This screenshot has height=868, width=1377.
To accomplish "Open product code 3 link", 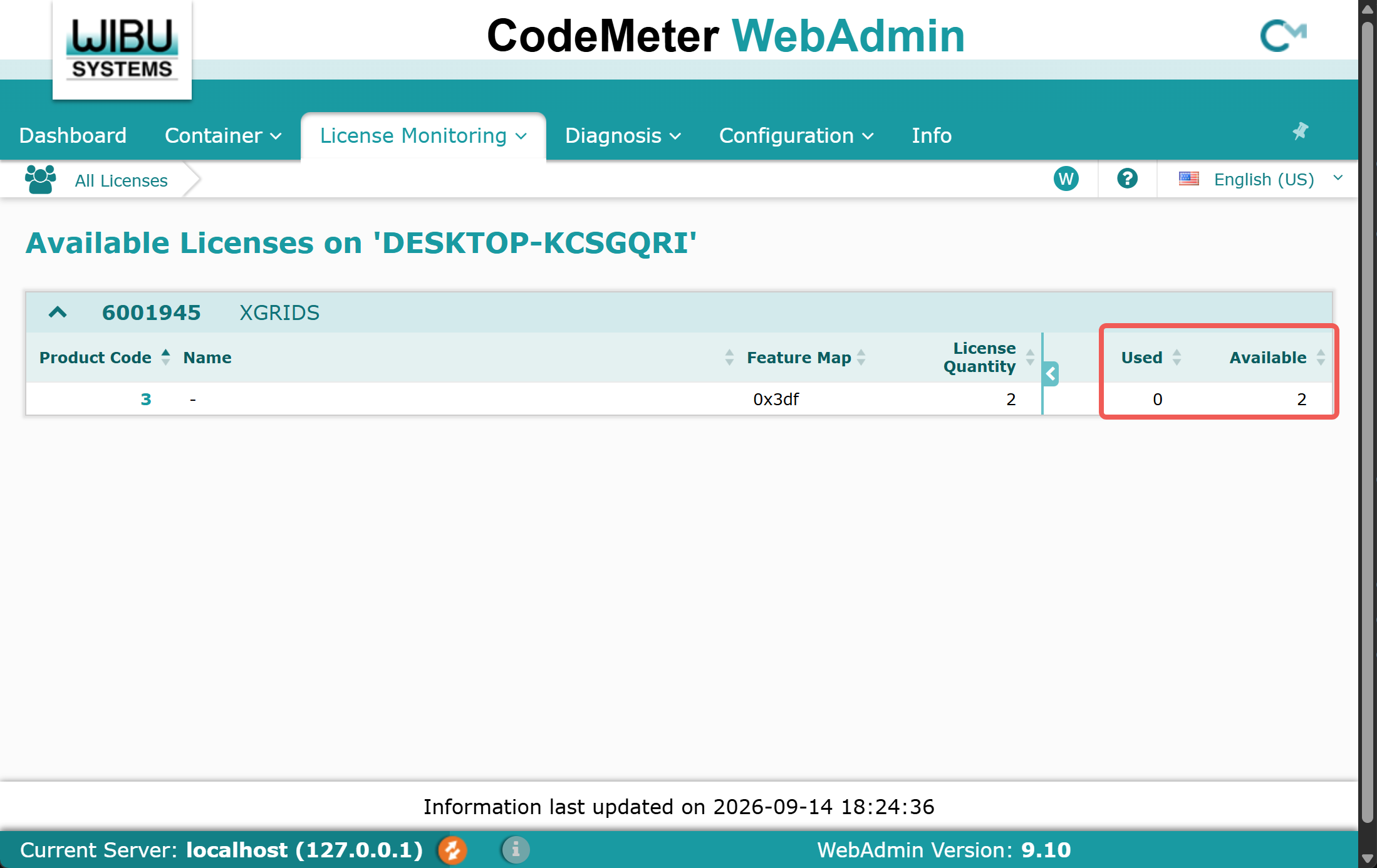I will coord(146,399).
